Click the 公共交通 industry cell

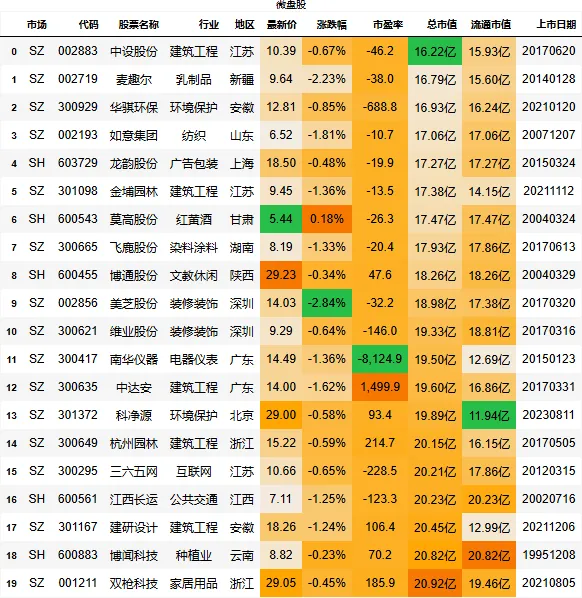pyautogui.click(x=194, y=500)
